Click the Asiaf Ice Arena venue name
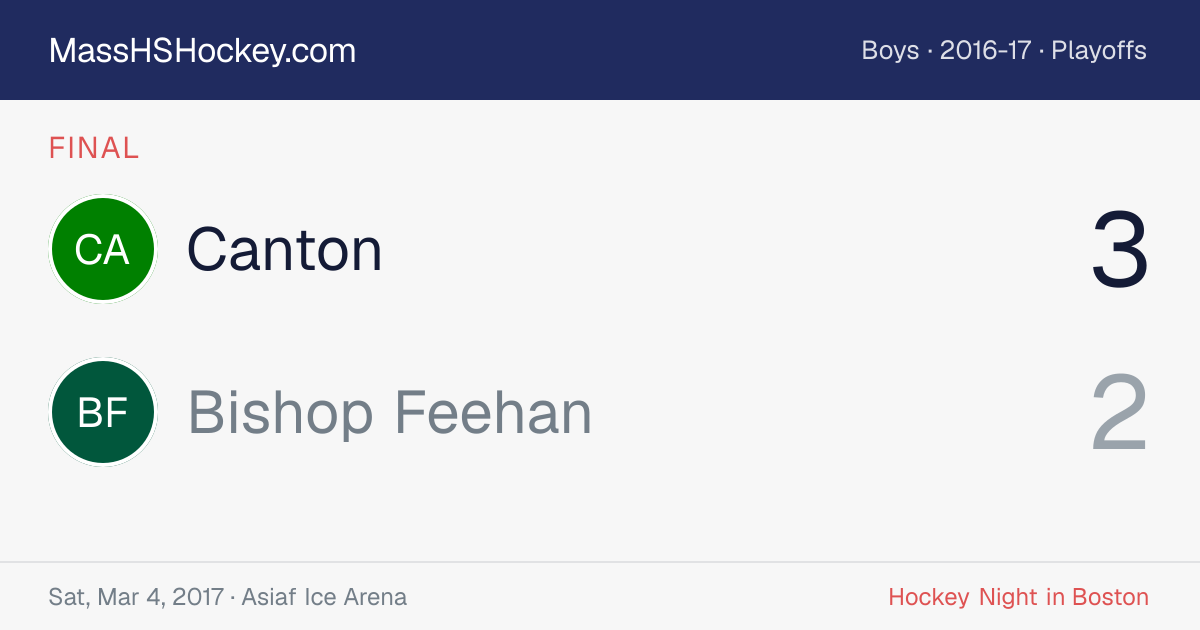The width and height of the screenshot is (1200, 630). point(324,598)
